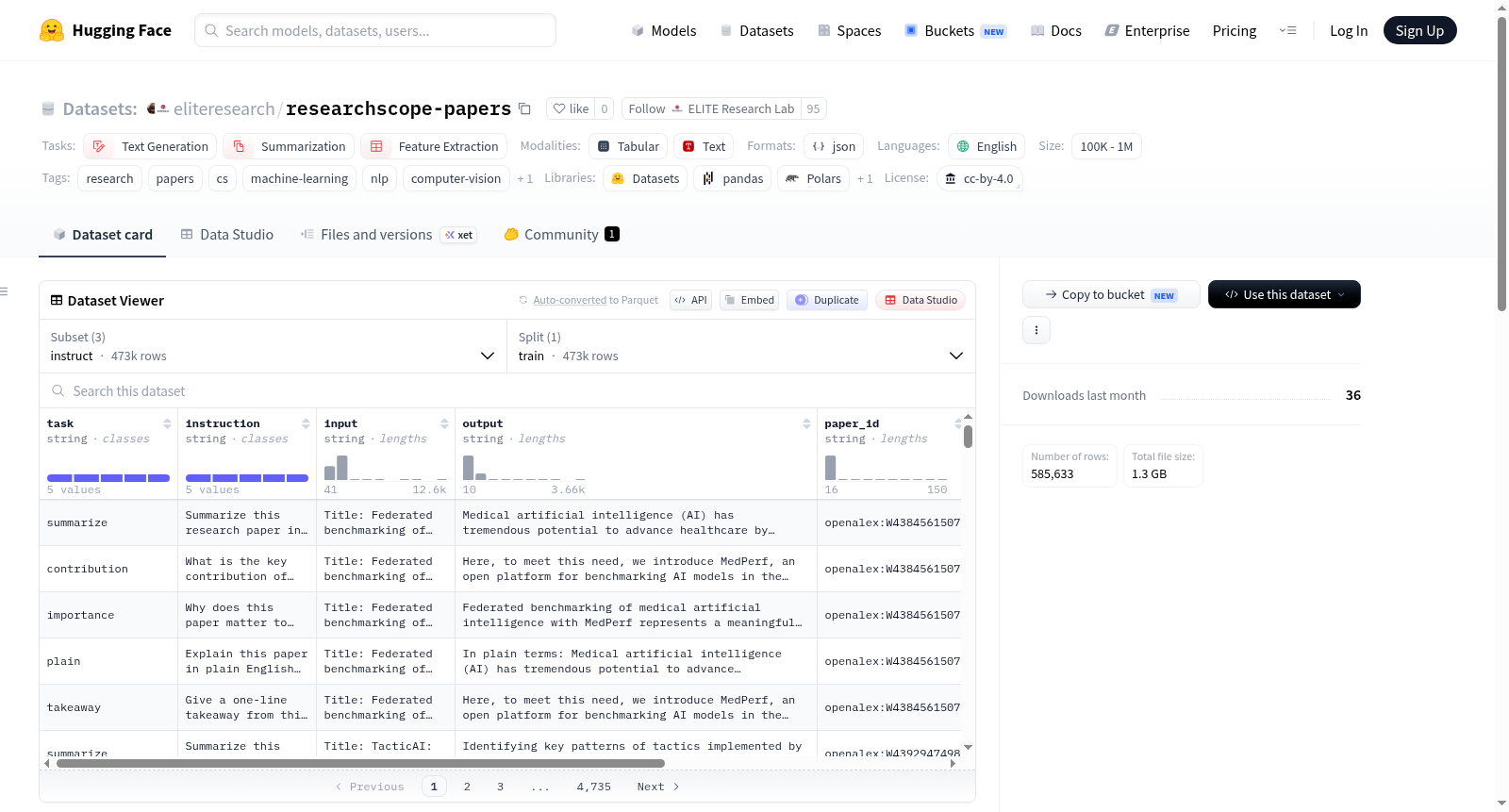Image resolution: width=1509 pixels, height=812 pixels.
Task: Click the left sidebar table-of-contents icon
Action: point(4,291)
